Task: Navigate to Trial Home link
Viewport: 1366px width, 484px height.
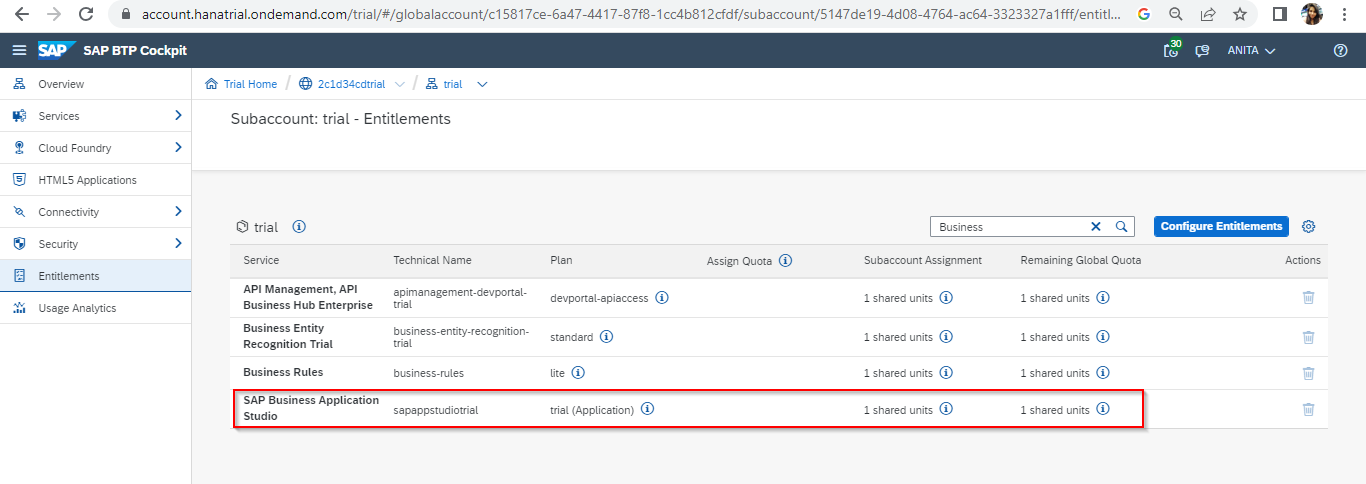Action: [x=250, y=84]
